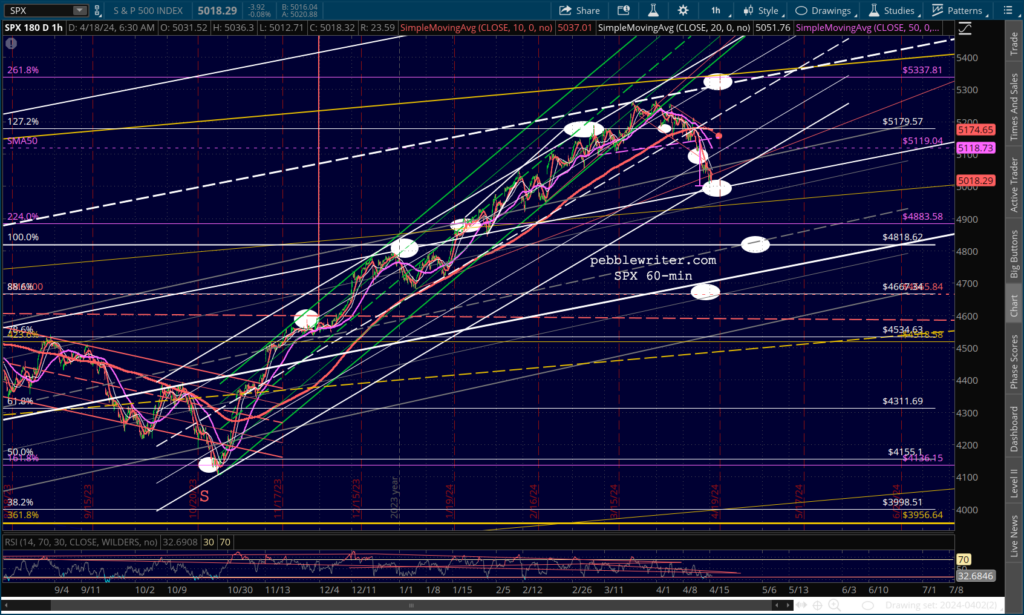Click the RSI (14, 70, 30) study label
This screenshot has height=615, width=1024.
click(81, 542)
